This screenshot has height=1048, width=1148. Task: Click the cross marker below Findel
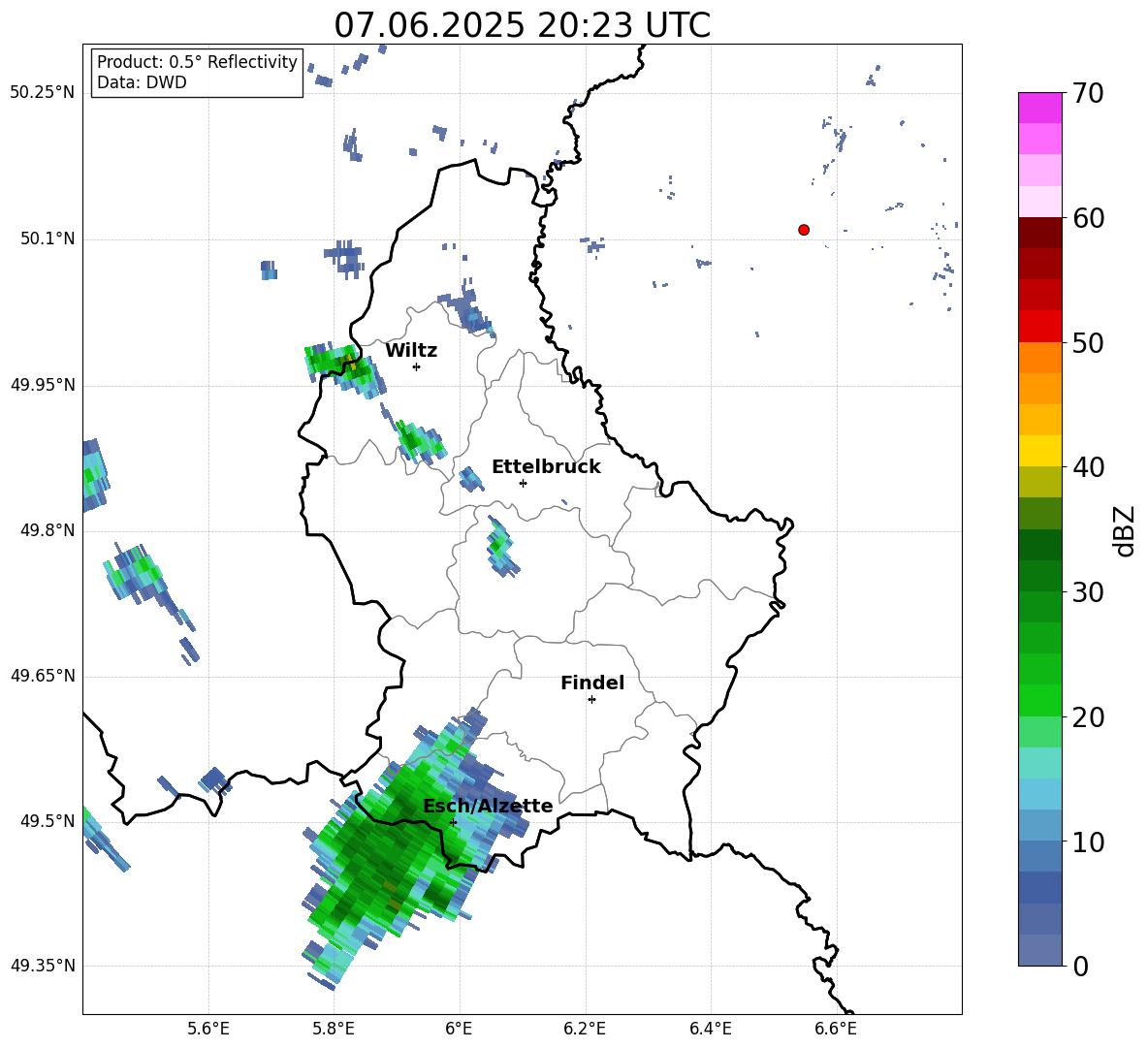coord(591,700)
